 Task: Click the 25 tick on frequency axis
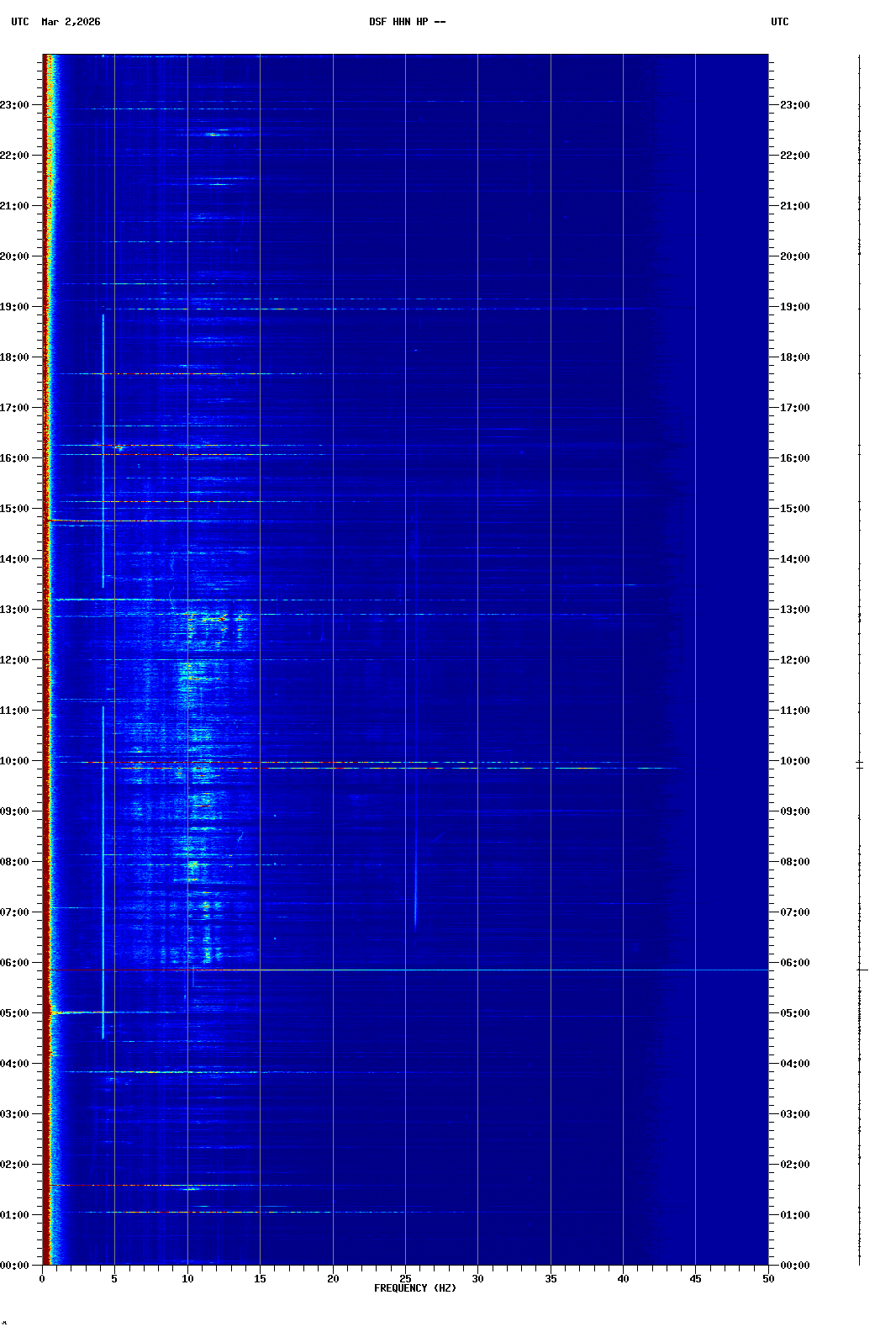pos(405,1279)
